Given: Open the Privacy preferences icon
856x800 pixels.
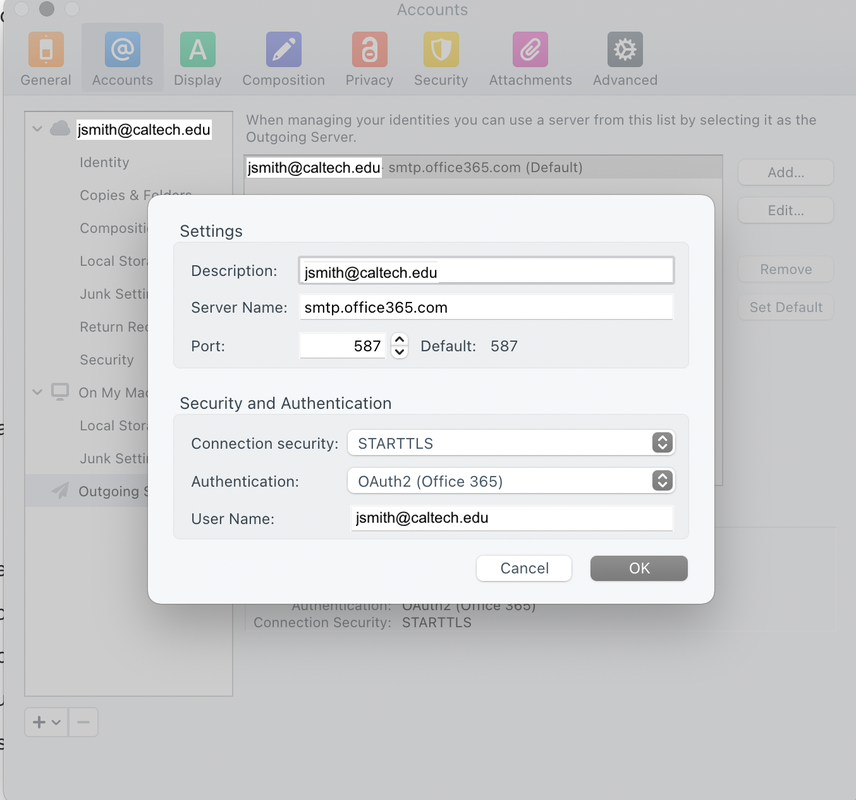Looking at the screenshot, I should tap(369, 50).
